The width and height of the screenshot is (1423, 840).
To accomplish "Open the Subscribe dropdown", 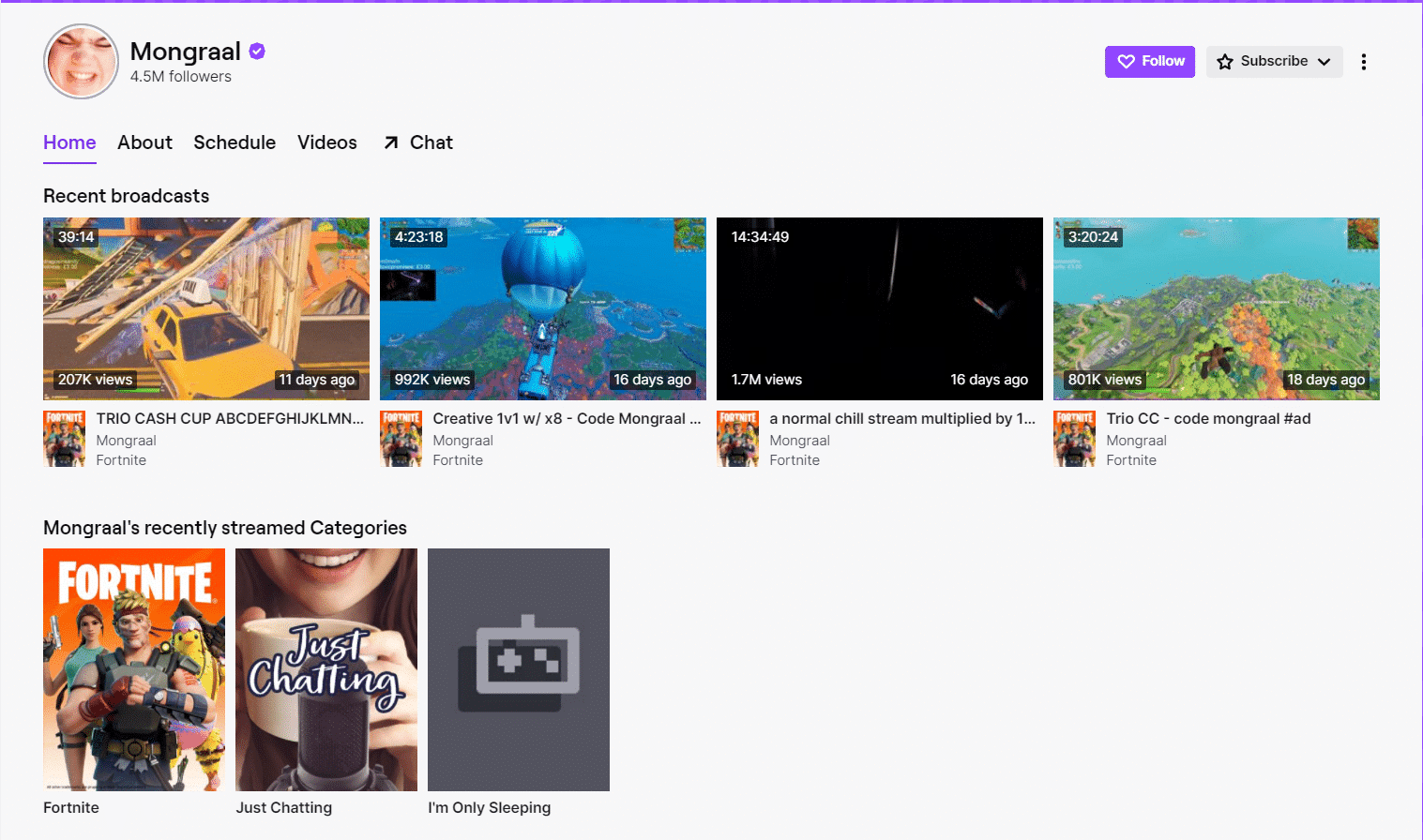I will (1274, 62).
